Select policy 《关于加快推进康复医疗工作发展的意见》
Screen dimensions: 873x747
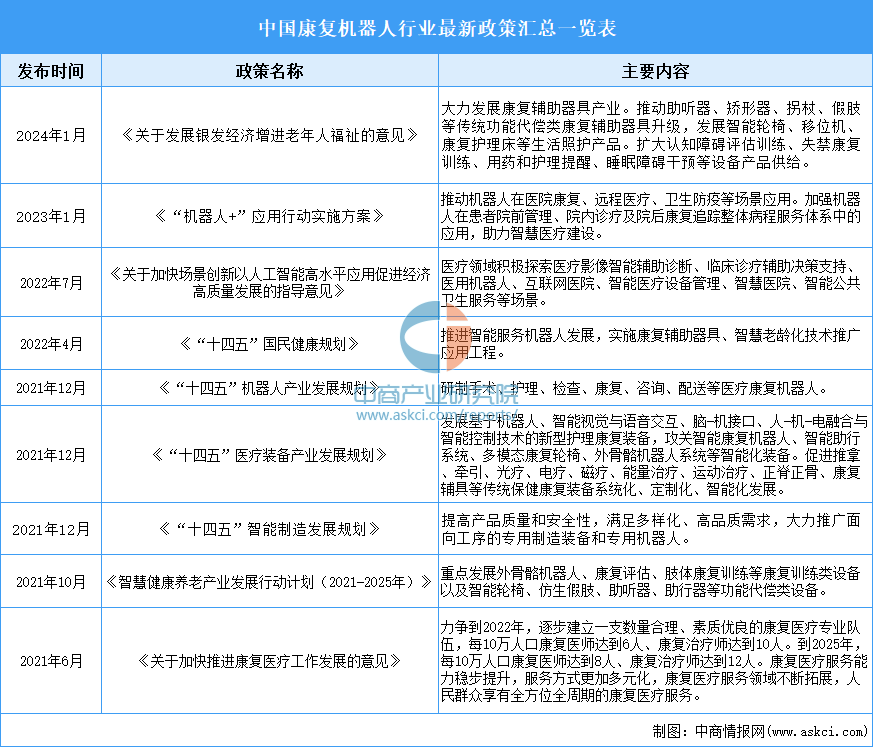269,660
